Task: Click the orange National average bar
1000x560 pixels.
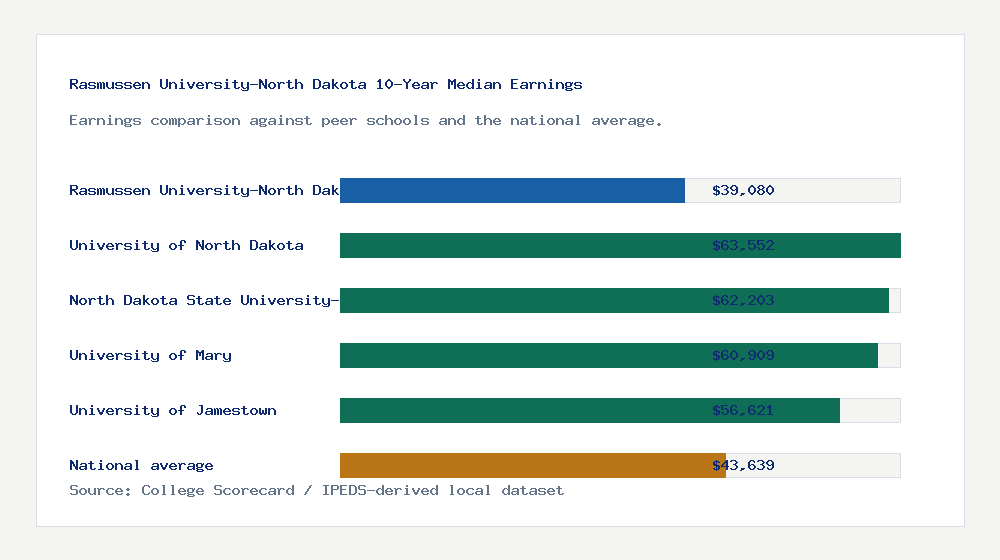Action: 533,466
